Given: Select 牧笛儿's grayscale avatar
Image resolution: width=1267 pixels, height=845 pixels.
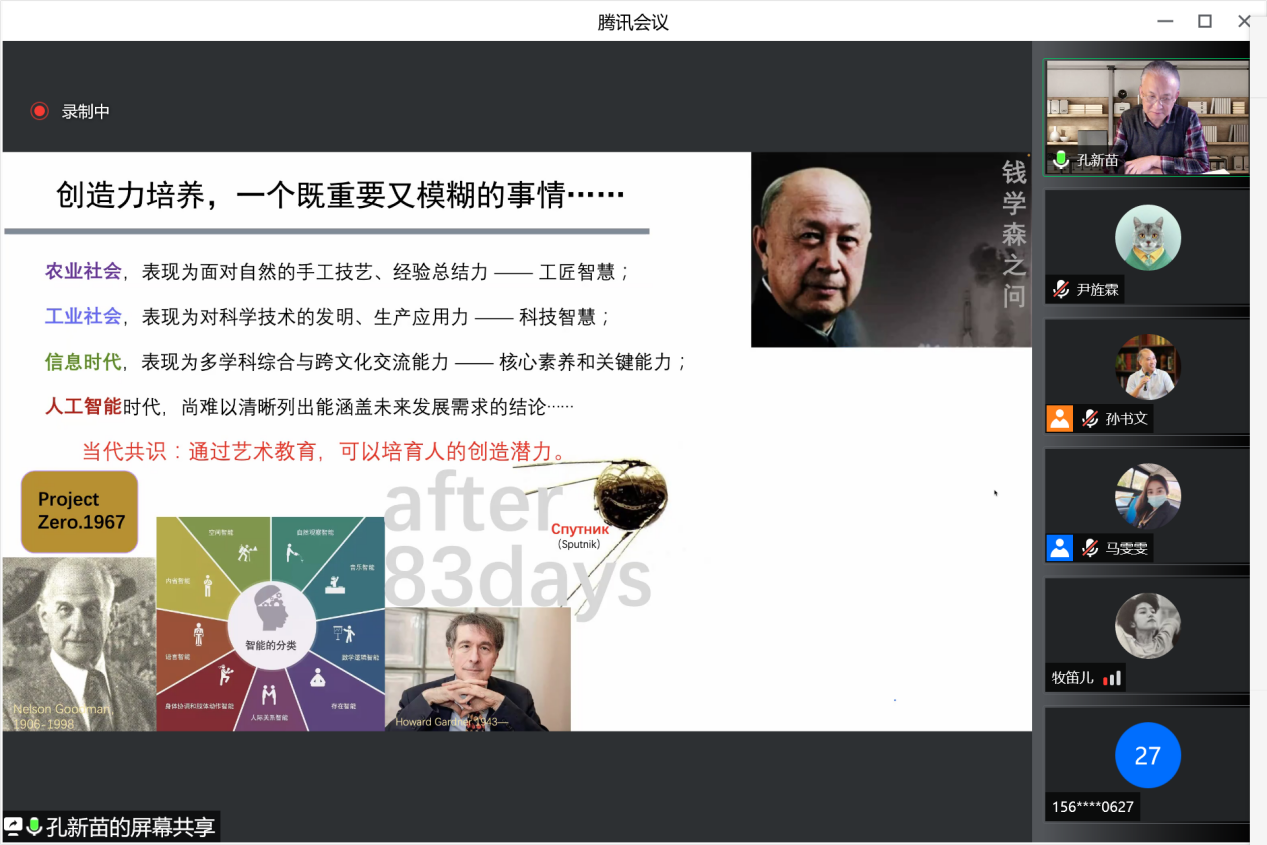Looking at the screenshot, I should (x=1148, y=626).
